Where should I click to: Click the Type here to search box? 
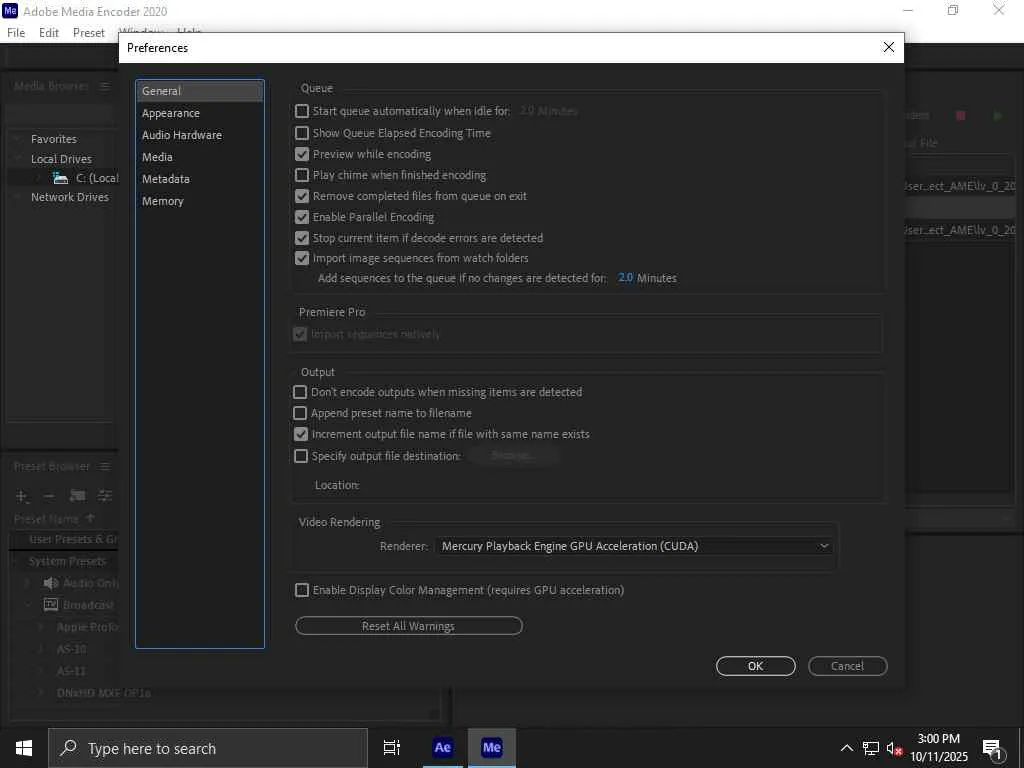coord(208,748)
